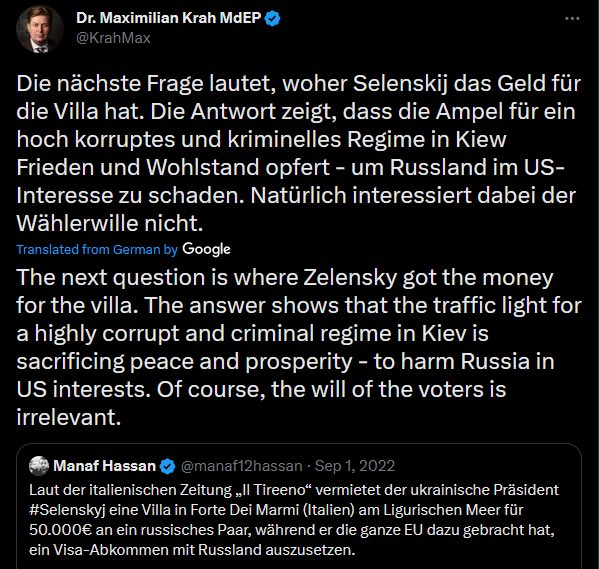599x569 pixels.
Task: Click the 'Translated from German by' link
Action: click(x=97, y=250)
